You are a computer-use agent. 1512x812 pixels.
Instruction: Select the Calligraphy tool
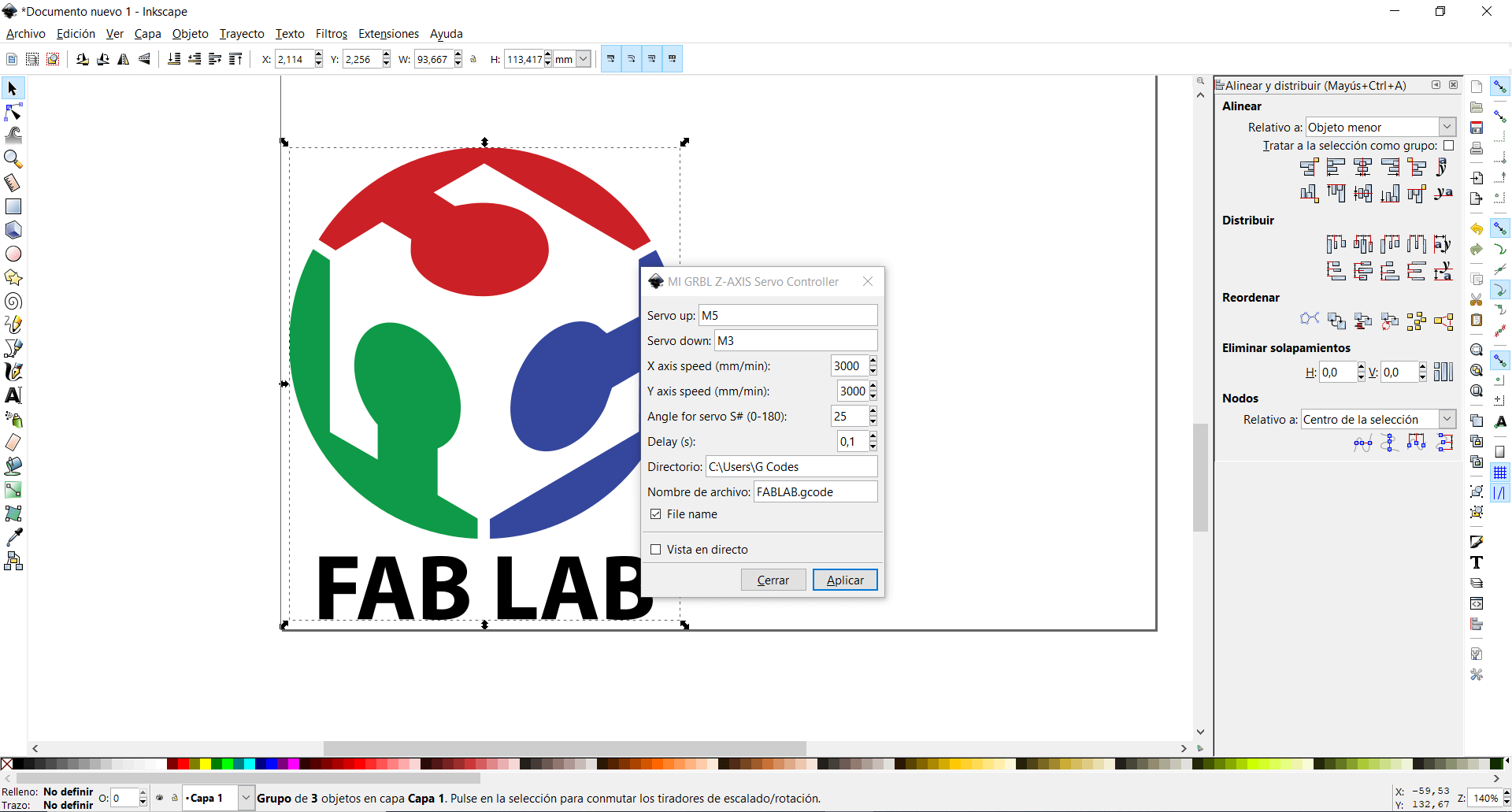click(x=13, y=372)
